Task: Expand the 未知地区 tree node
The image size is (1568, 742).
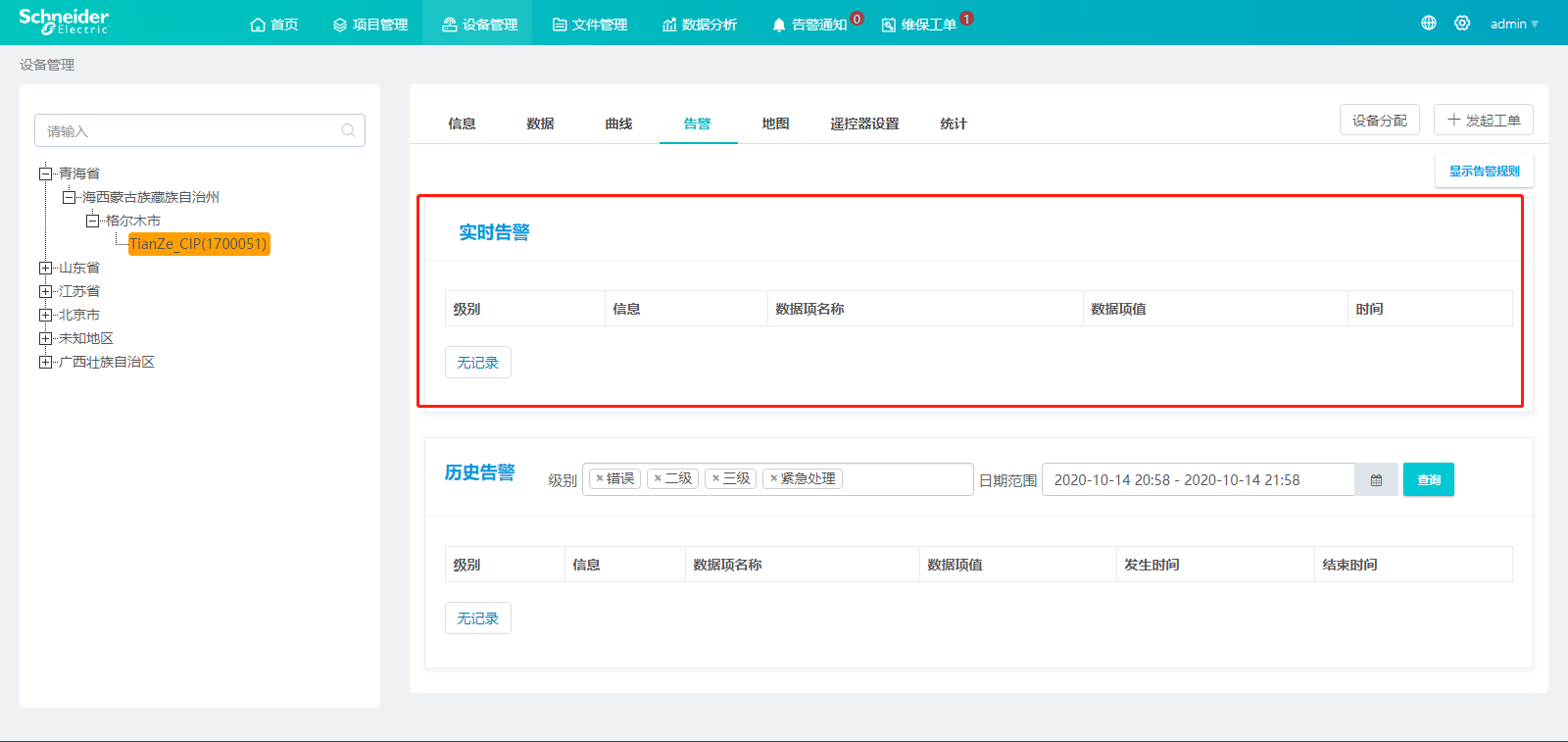Action: (45, 338)
